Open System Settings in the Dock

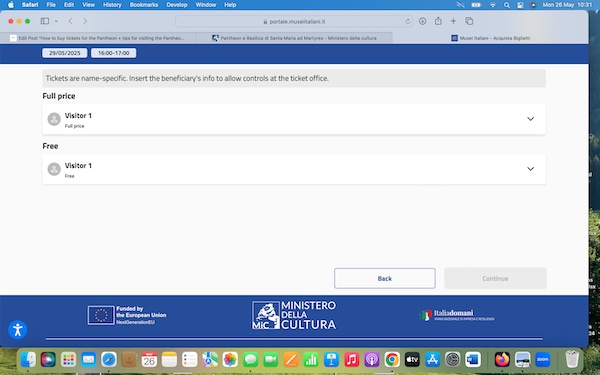(x=453, y=360)
